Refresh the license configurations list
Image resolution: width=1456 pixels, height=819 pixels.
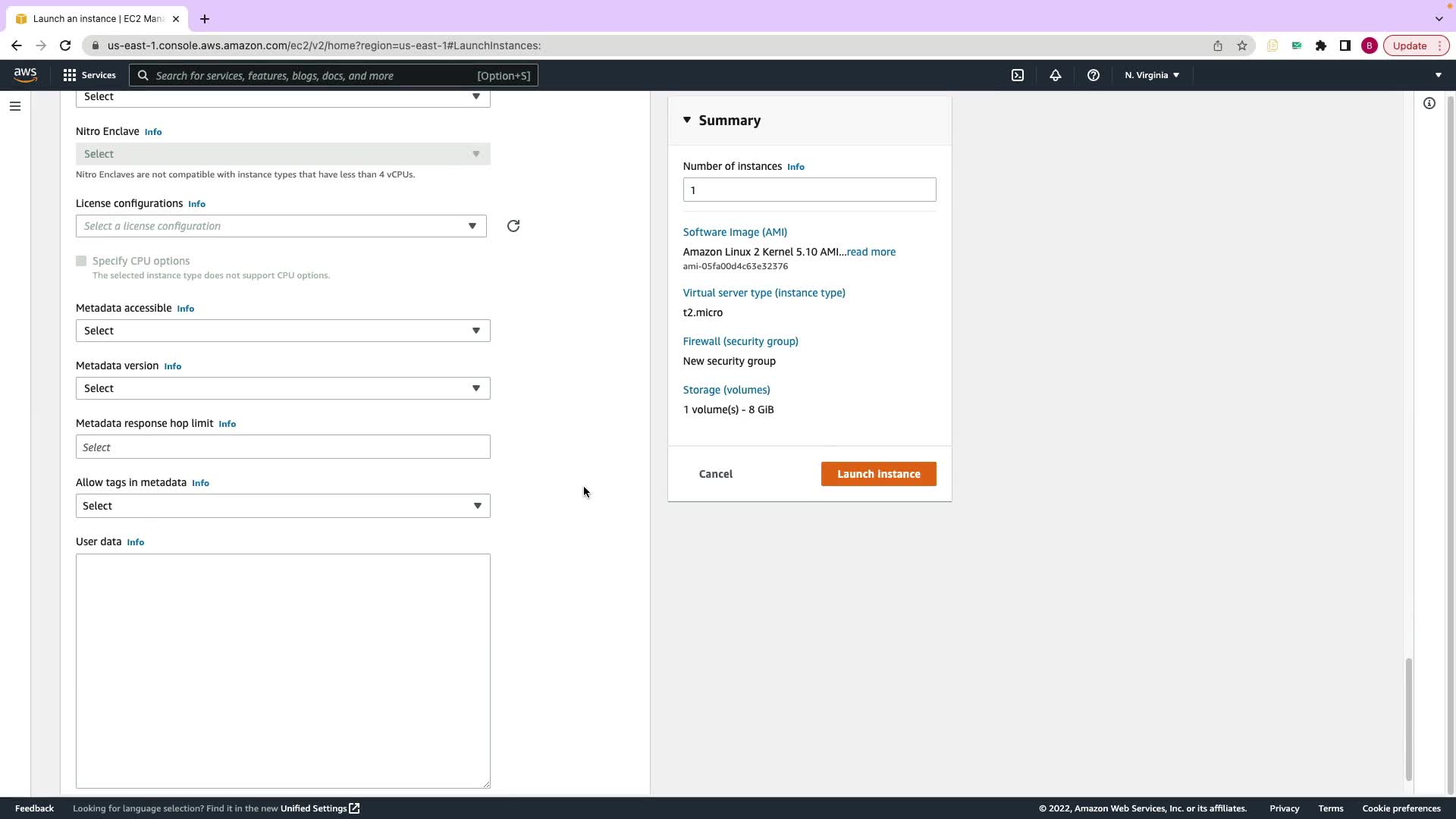tap(513, 226)
